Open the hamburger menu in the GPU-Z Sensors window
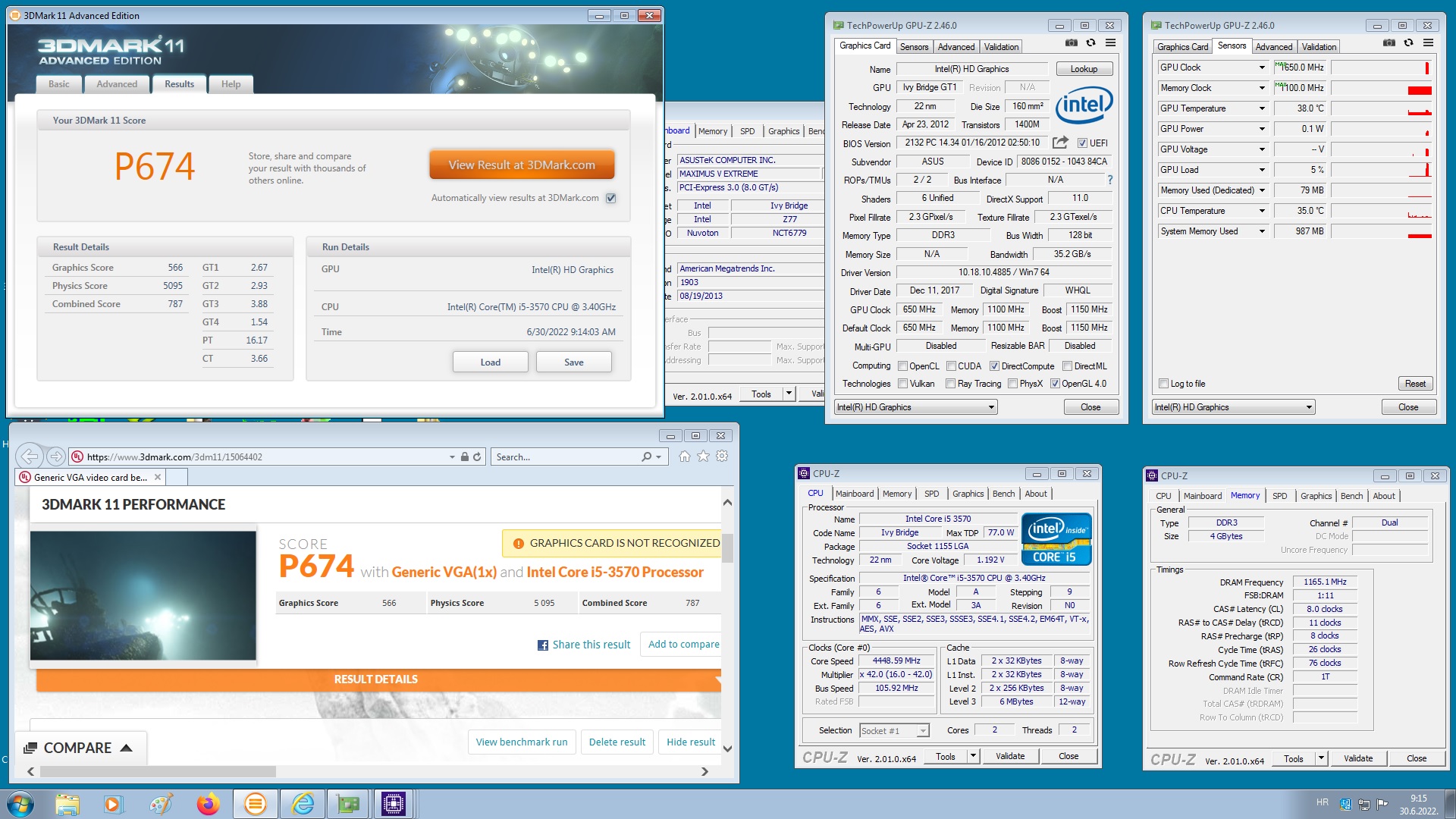 click(x=1428, y=42)
